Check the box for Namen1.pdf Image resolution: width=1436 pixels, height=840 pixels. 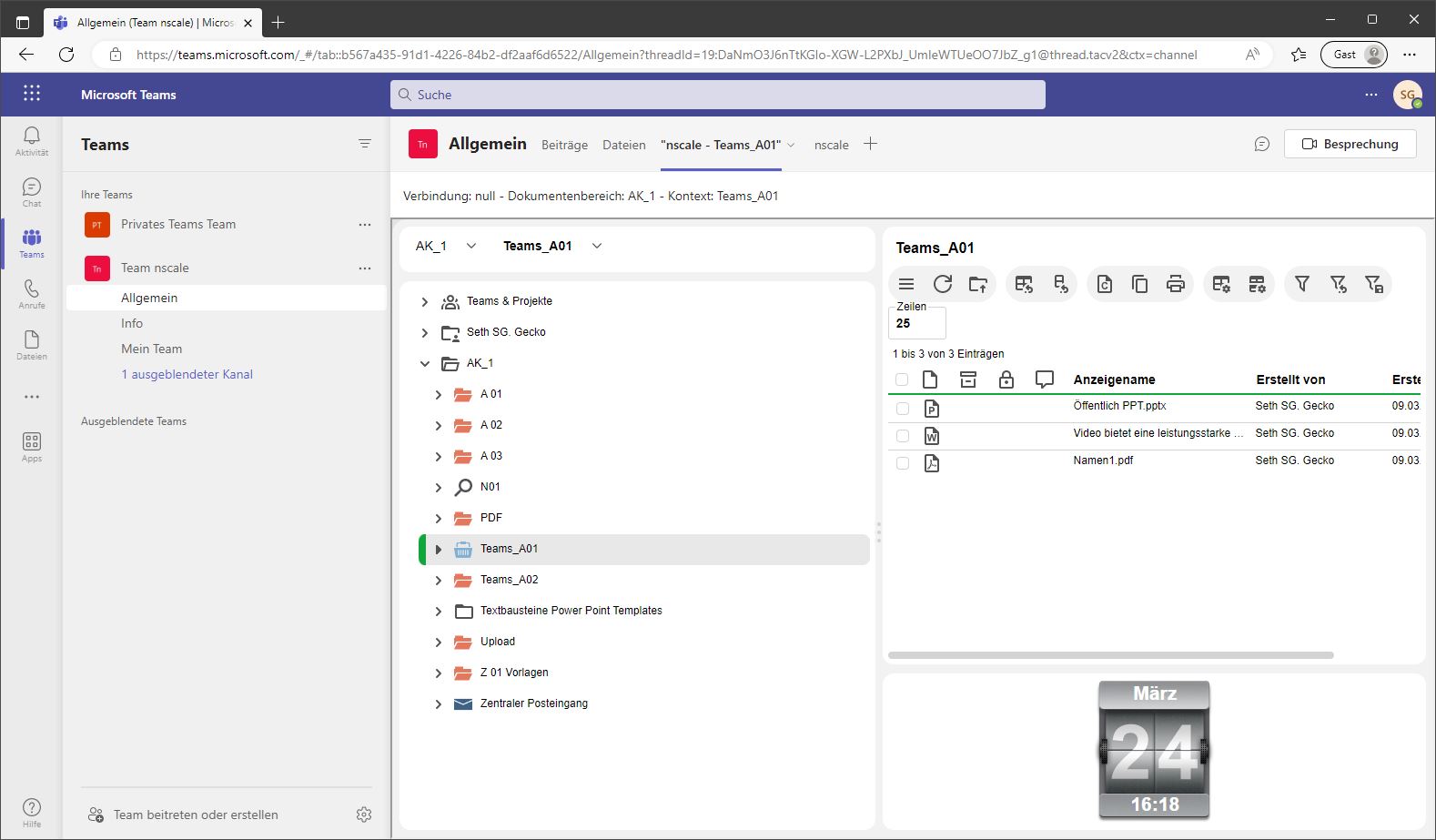pos(903,463)
